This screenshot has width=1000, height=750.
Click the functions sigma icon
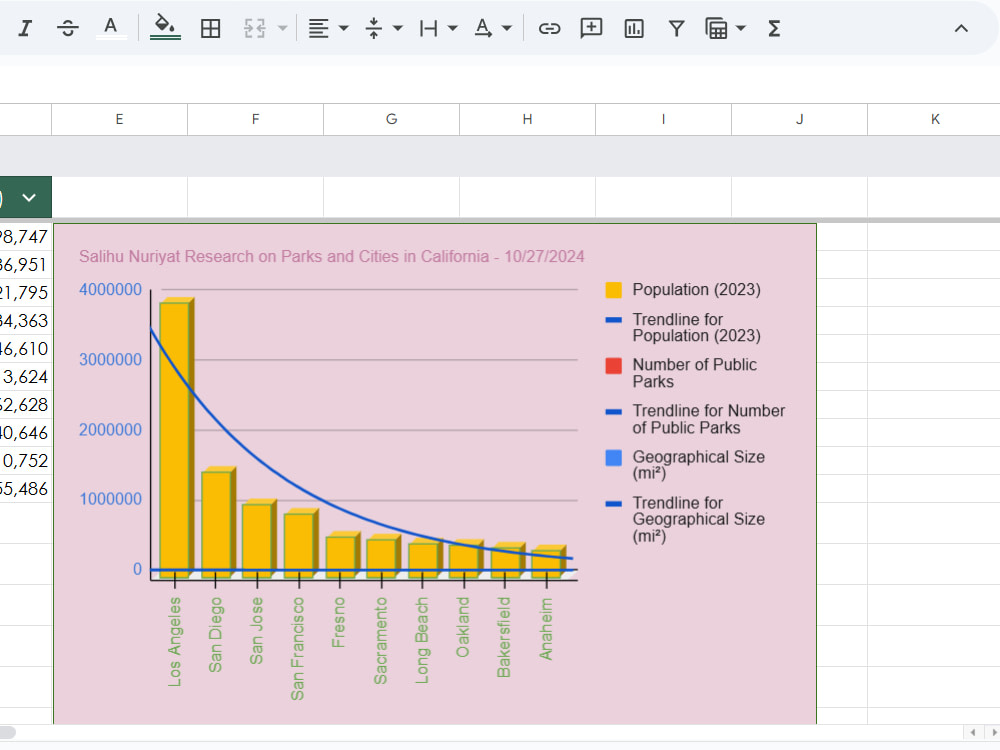(774, 28)
